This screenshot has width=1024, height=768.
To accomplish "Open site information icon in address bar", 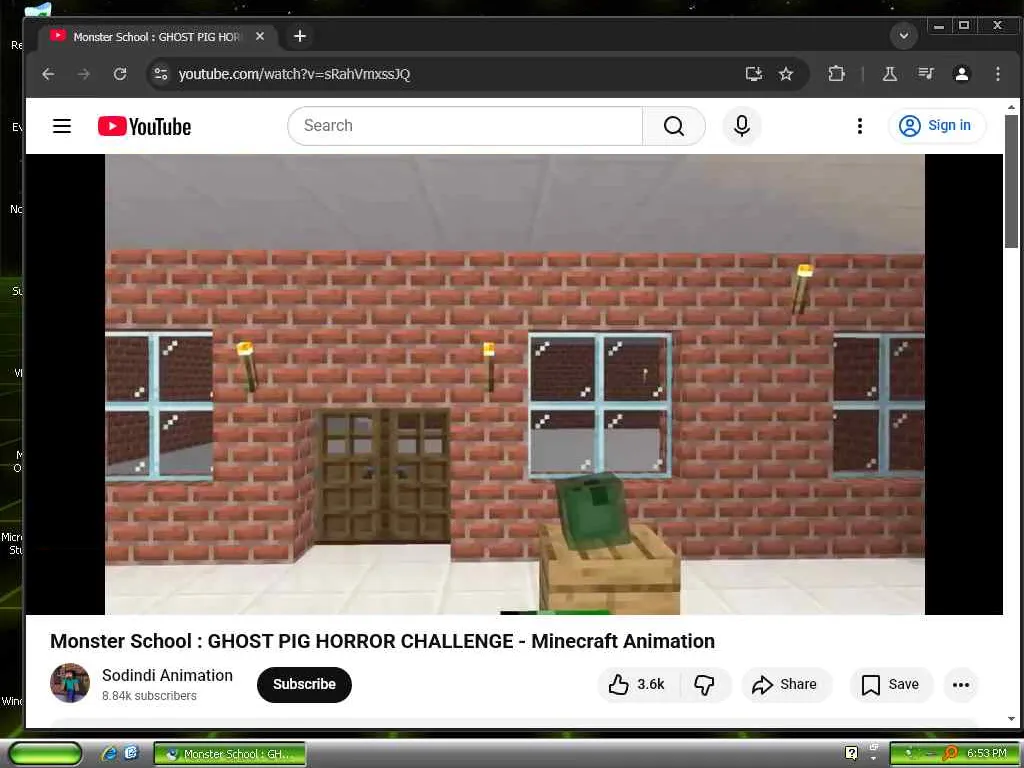I will point(161,74).
